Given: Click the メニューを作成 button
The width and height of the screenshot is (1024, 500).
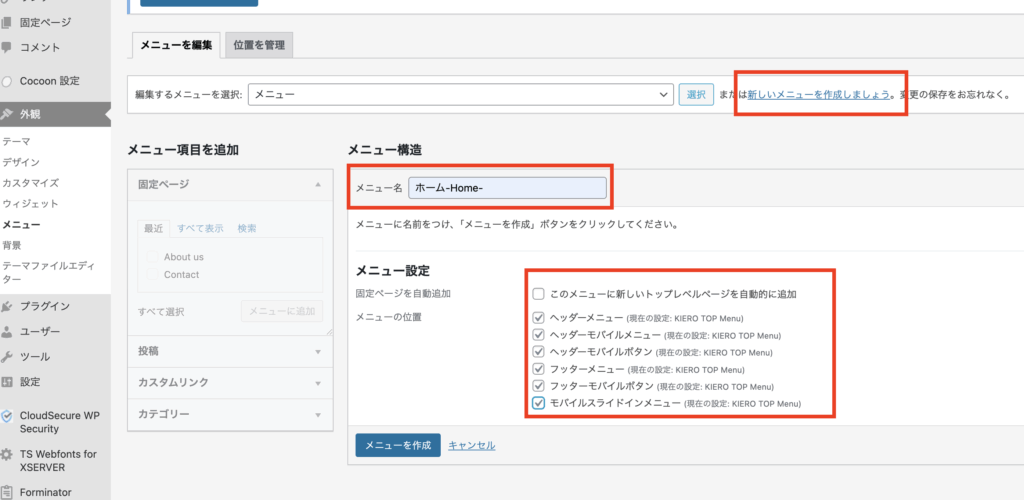Looking at the screenshot, I should point(397,445).
